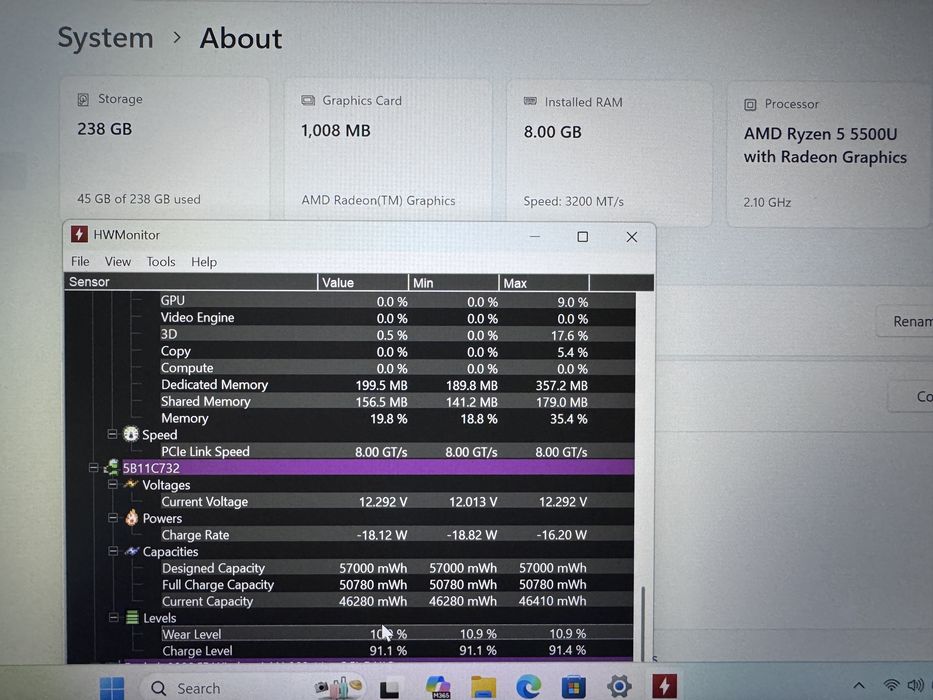This screenshot has width=933, height=700.
Task: Go back to System in the Settings breadcrumb
Action: pos(105,38)
